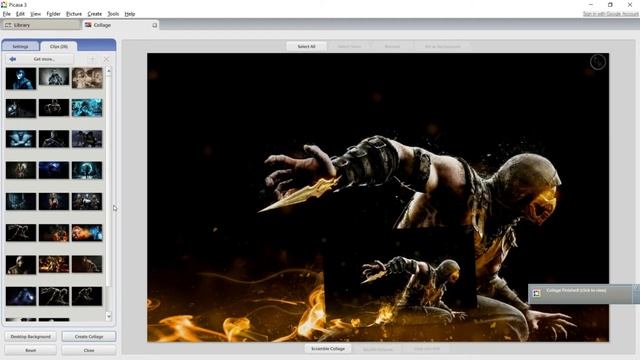The width and height of the screenshot is (640, 360).
Task: Select the orange flames clip, seventh row middle
Action: click(54, 264)
